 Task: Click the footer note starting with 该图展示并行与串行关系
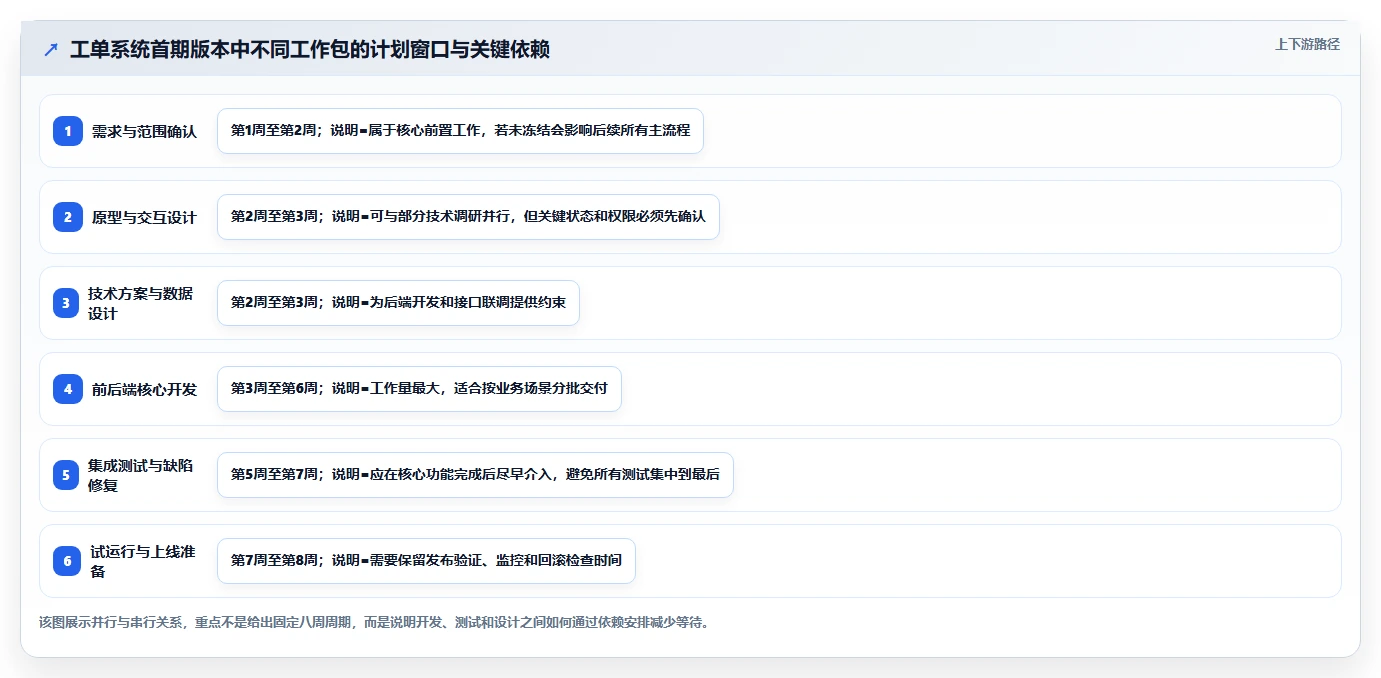click(x=374, y=622)
